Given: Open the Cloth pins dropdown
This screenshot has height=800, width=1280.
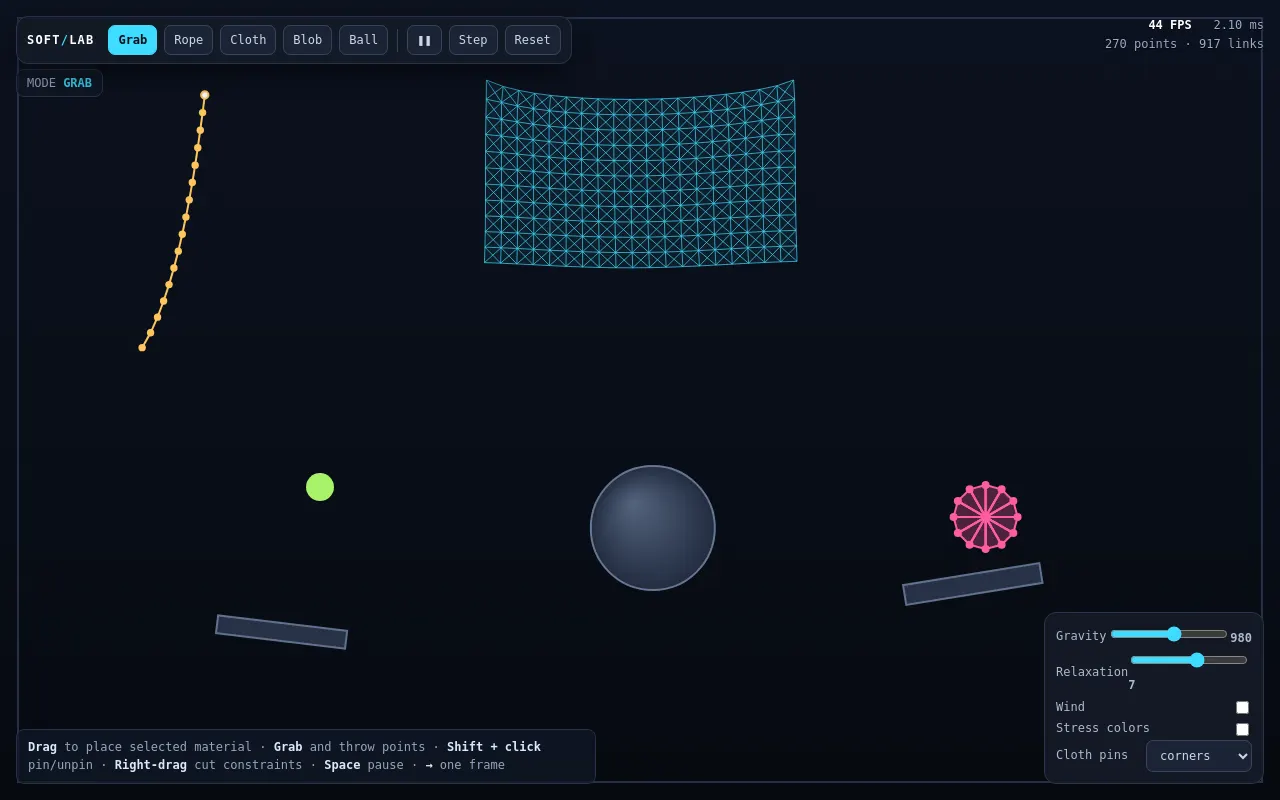Looking at the screenshot, I should [1198, 756].
